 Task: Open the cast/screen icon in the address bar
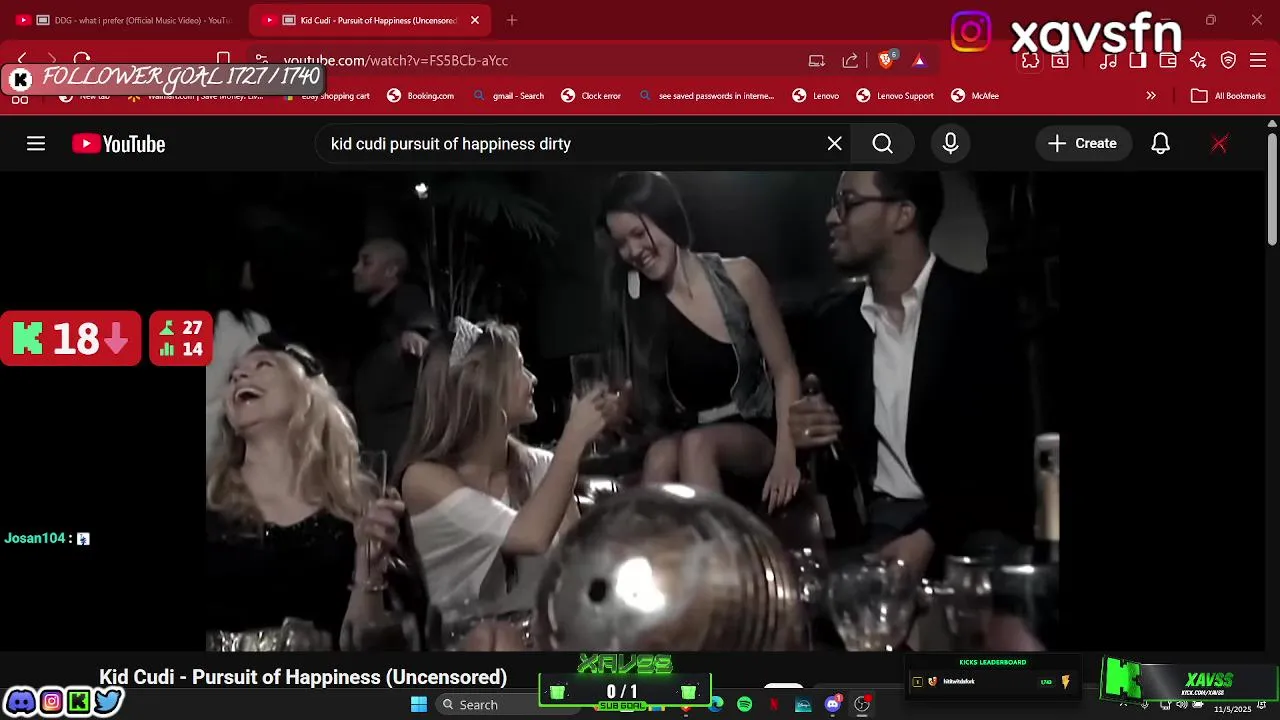click(817, 61)
